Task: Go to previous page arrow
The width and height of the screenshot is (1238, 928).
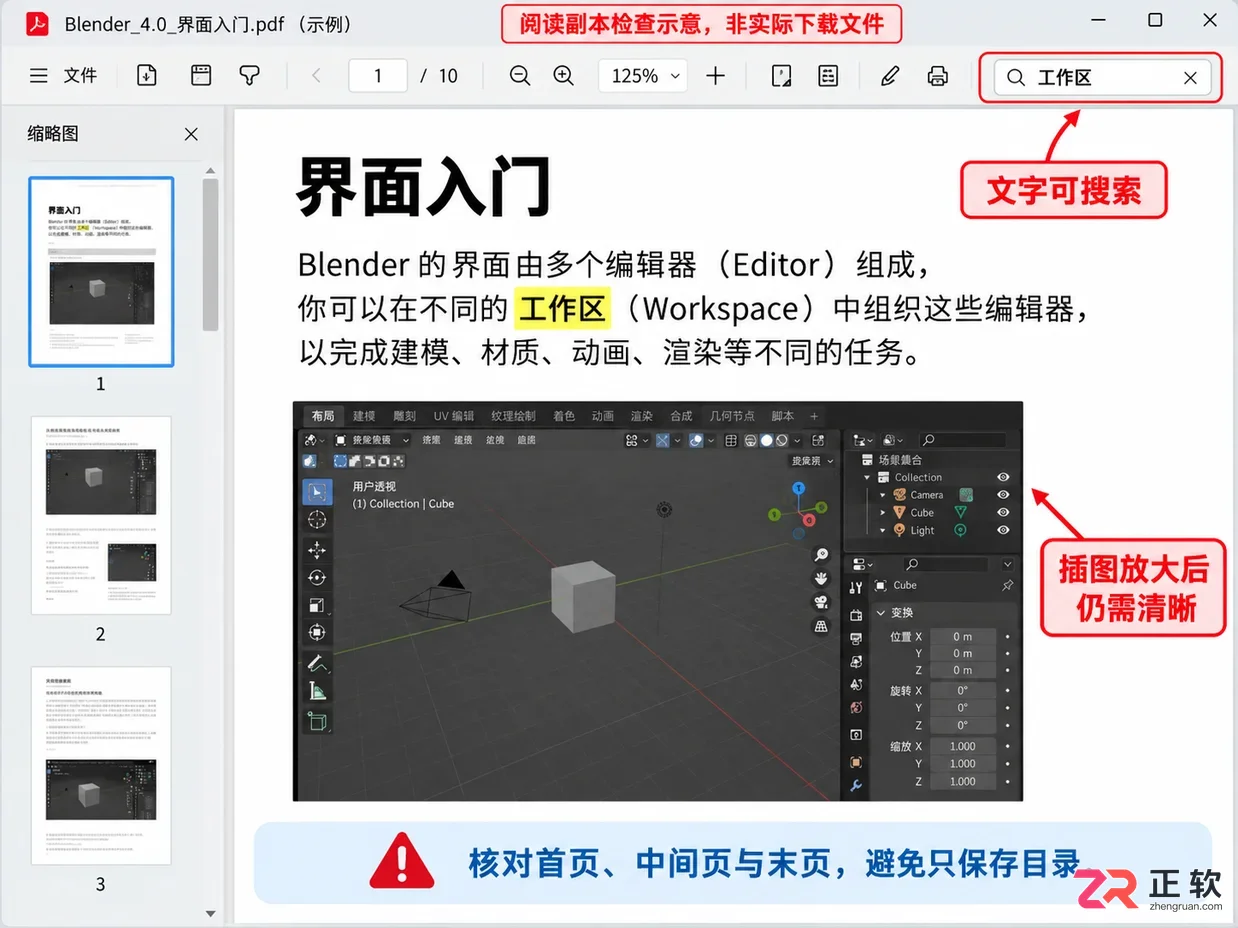Action: tap(316, 76)
